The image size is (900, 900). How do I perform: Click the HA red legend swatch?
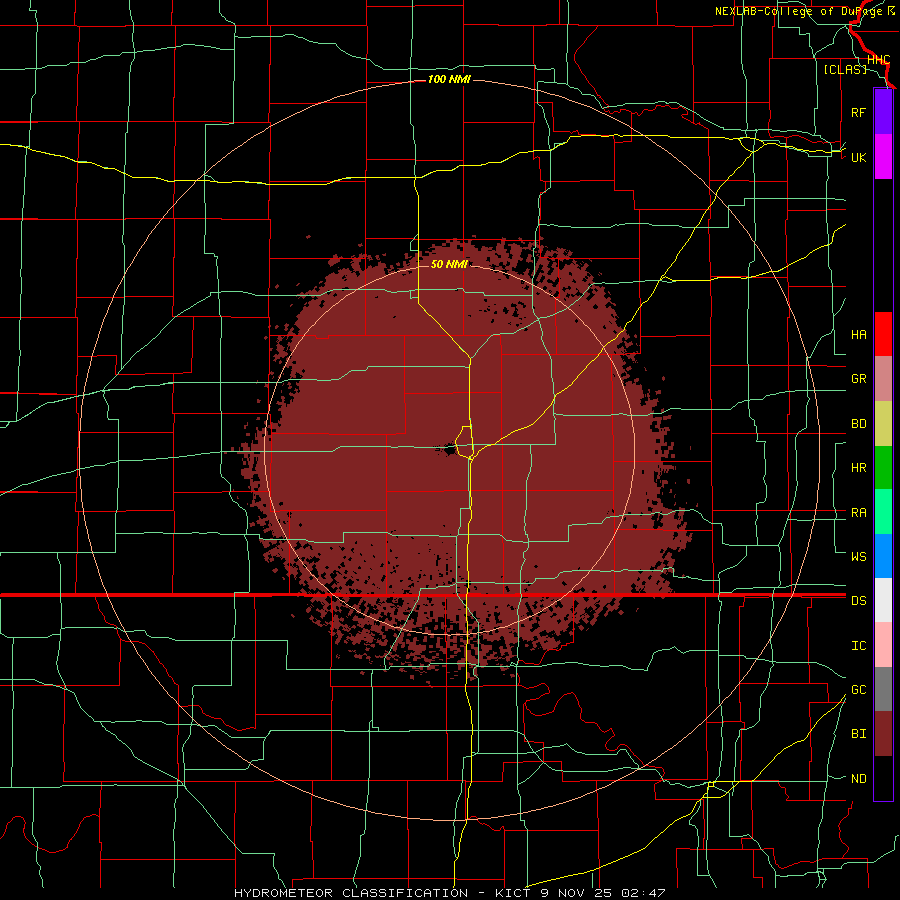pyautogui.click(x=883, y=334)
